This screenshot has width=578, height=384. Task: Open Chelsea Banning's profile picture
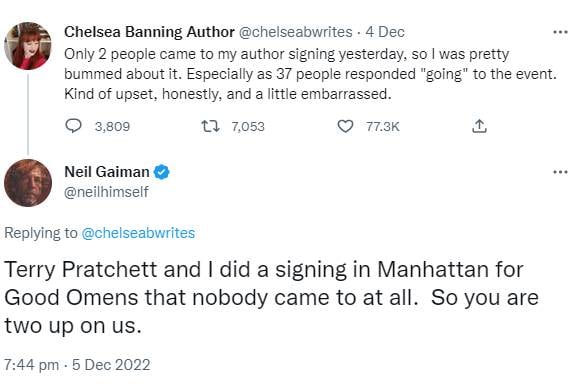(28, 46)
